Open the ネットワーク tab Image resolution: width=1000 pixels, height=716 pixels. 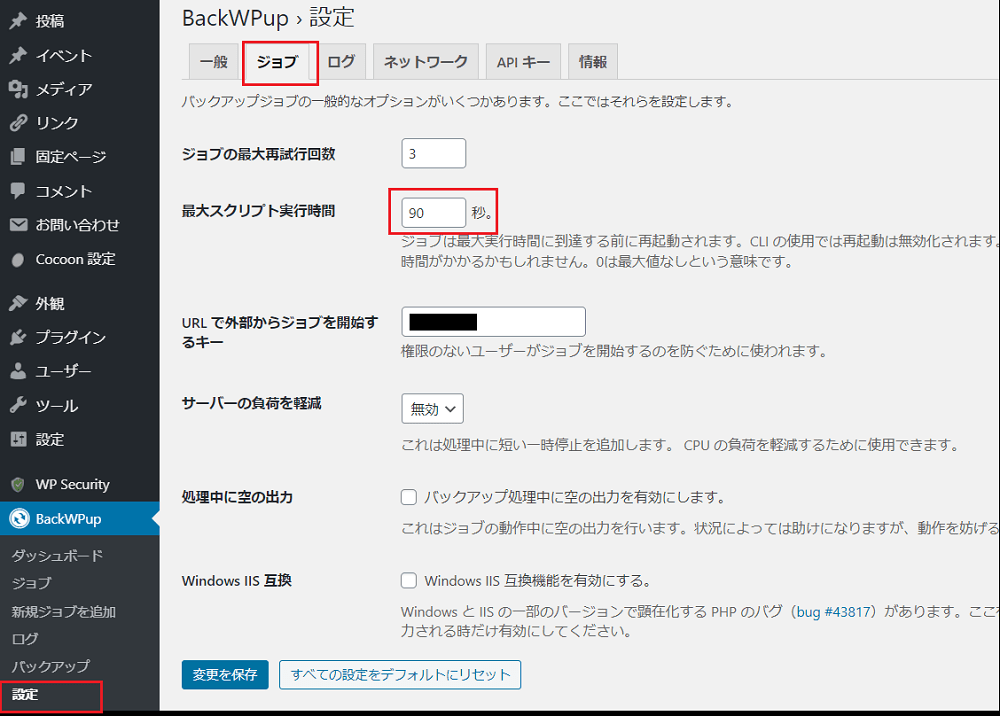click(x=426, y=62)
